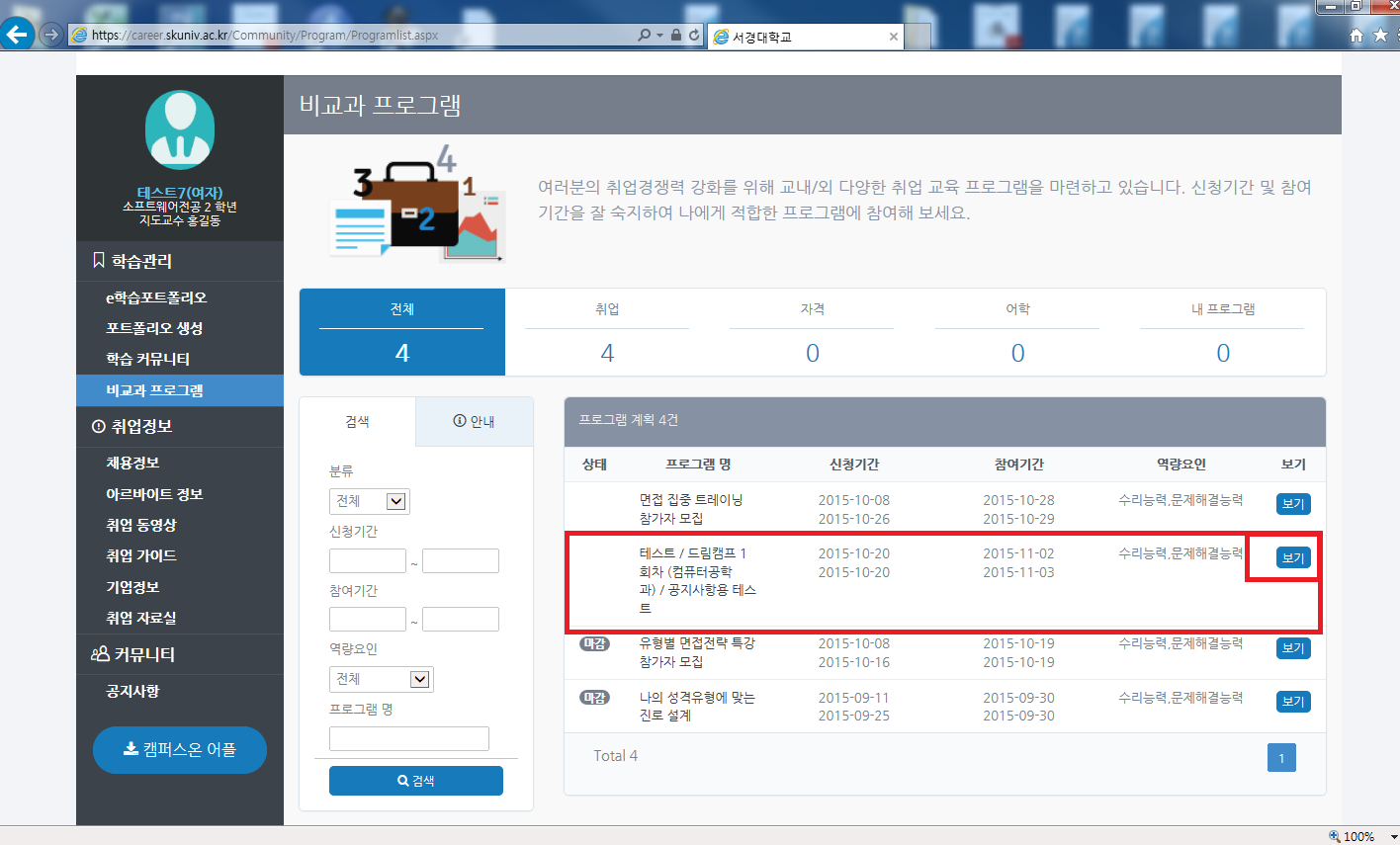Open the 분류 dropdown
The height and width of the screenshot is (845, 1400).
pyautogui.click(x=394, y=501)
